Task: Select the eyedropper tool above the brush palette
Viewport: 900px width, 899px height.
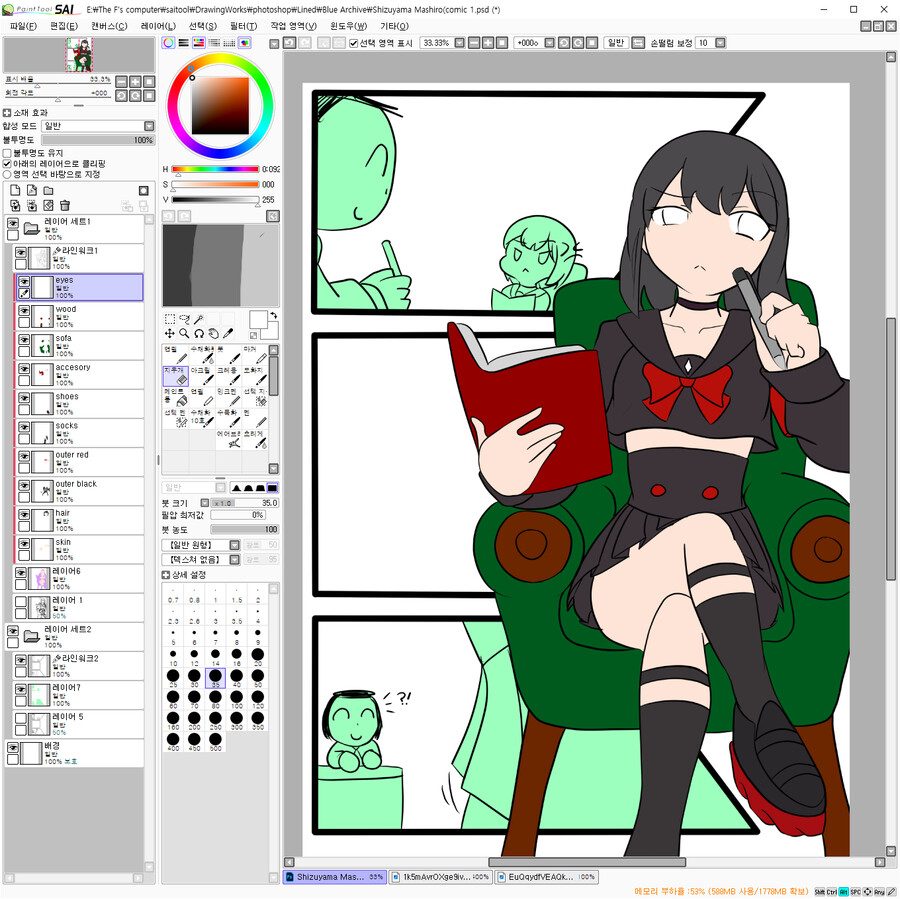Action: click(x=228, y=333)
